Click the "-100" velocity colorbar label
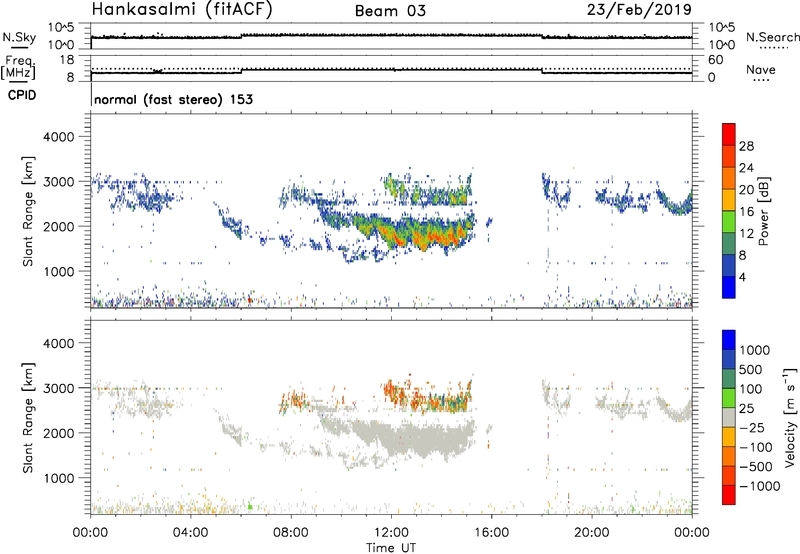 click(755, 447)
